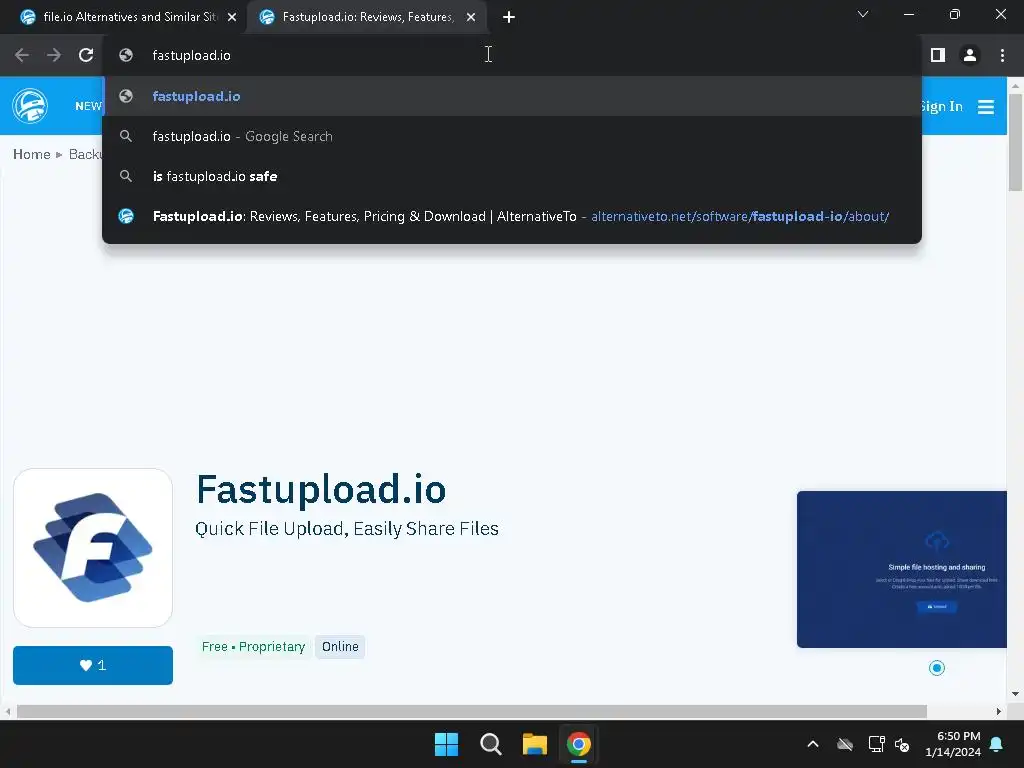This screenshot has height=768, width=1024.
Task: Click the address bar text fastupload.io
Action: pyautogui.click(x=191, y=56)
